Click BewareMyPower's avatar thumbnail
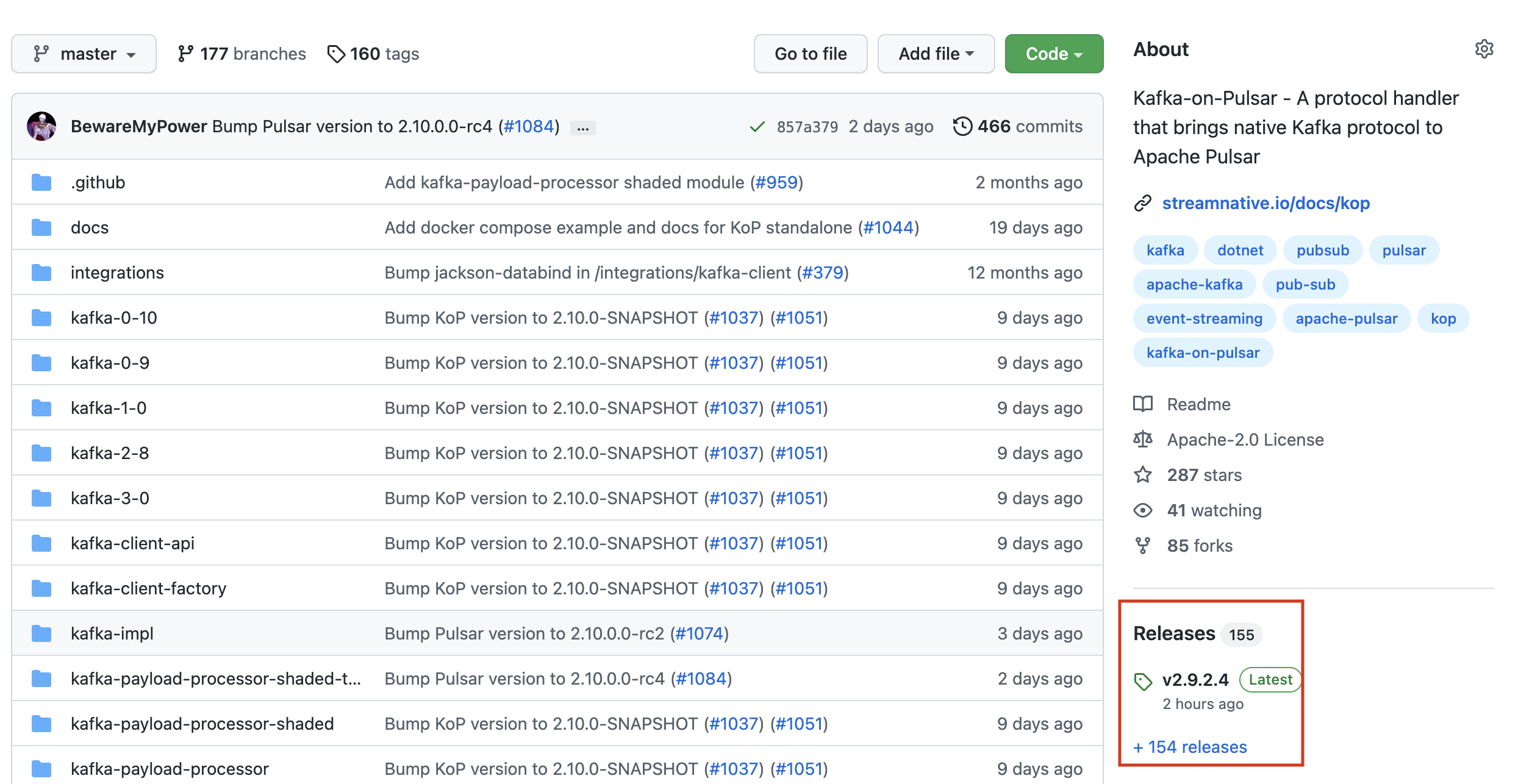The width and height of the screenshot is (1532, 784). [41, 126]
